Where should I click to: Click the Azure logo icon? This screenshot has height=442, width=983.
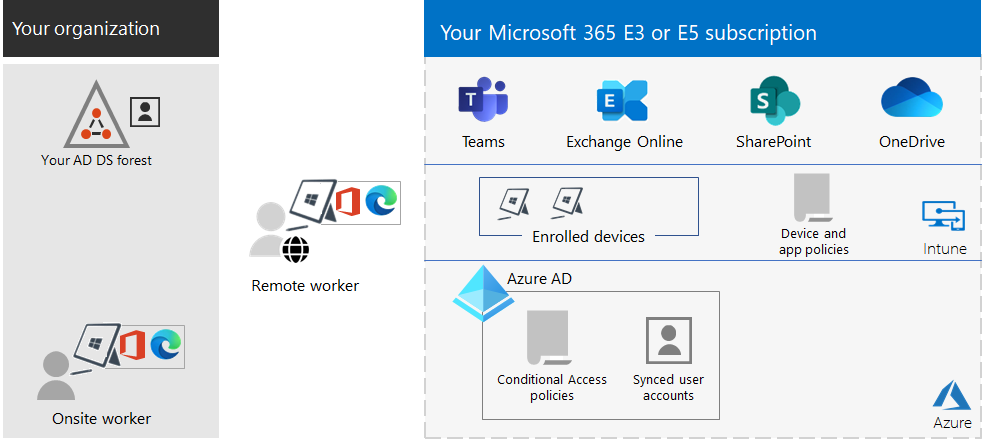click(952, 395)
